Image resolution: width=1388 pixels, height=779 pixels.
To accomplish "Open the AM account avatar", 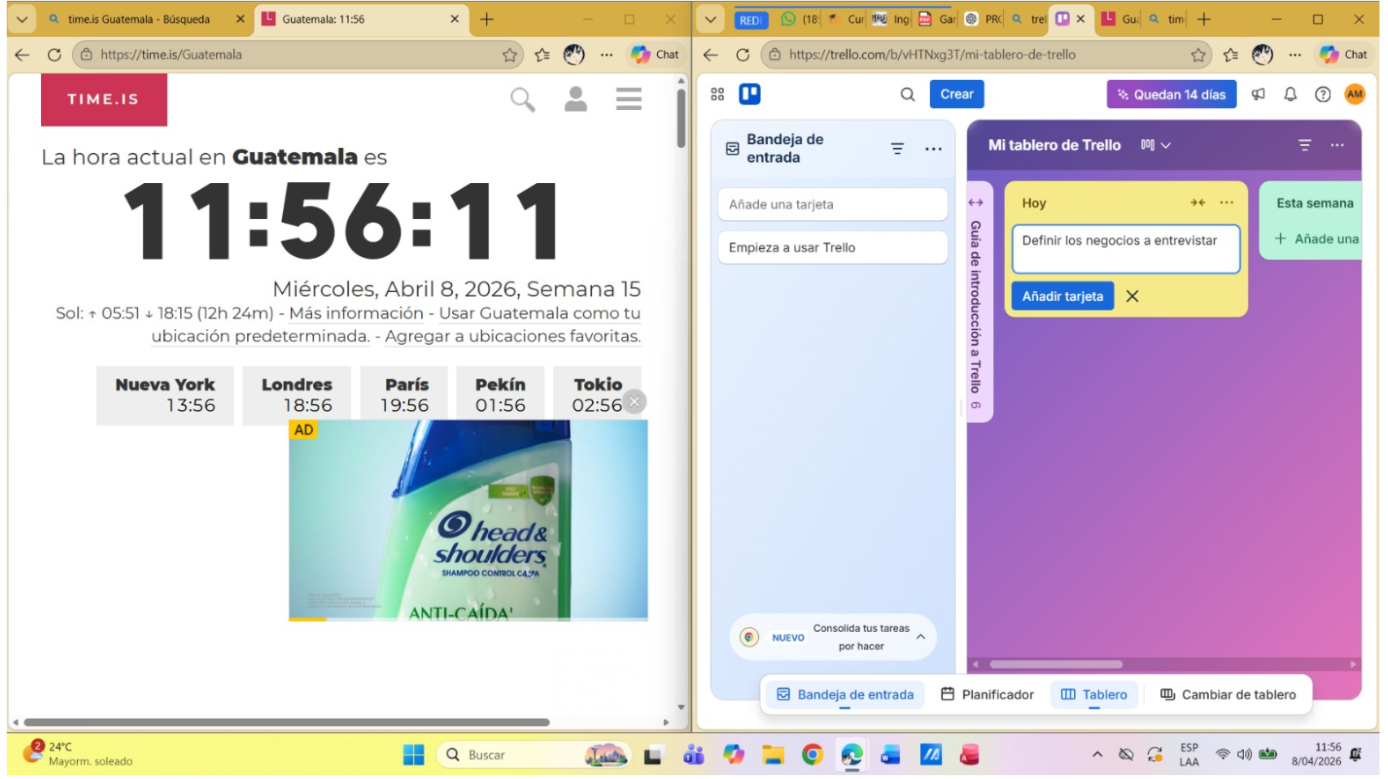I will (x=1354, y=94).
